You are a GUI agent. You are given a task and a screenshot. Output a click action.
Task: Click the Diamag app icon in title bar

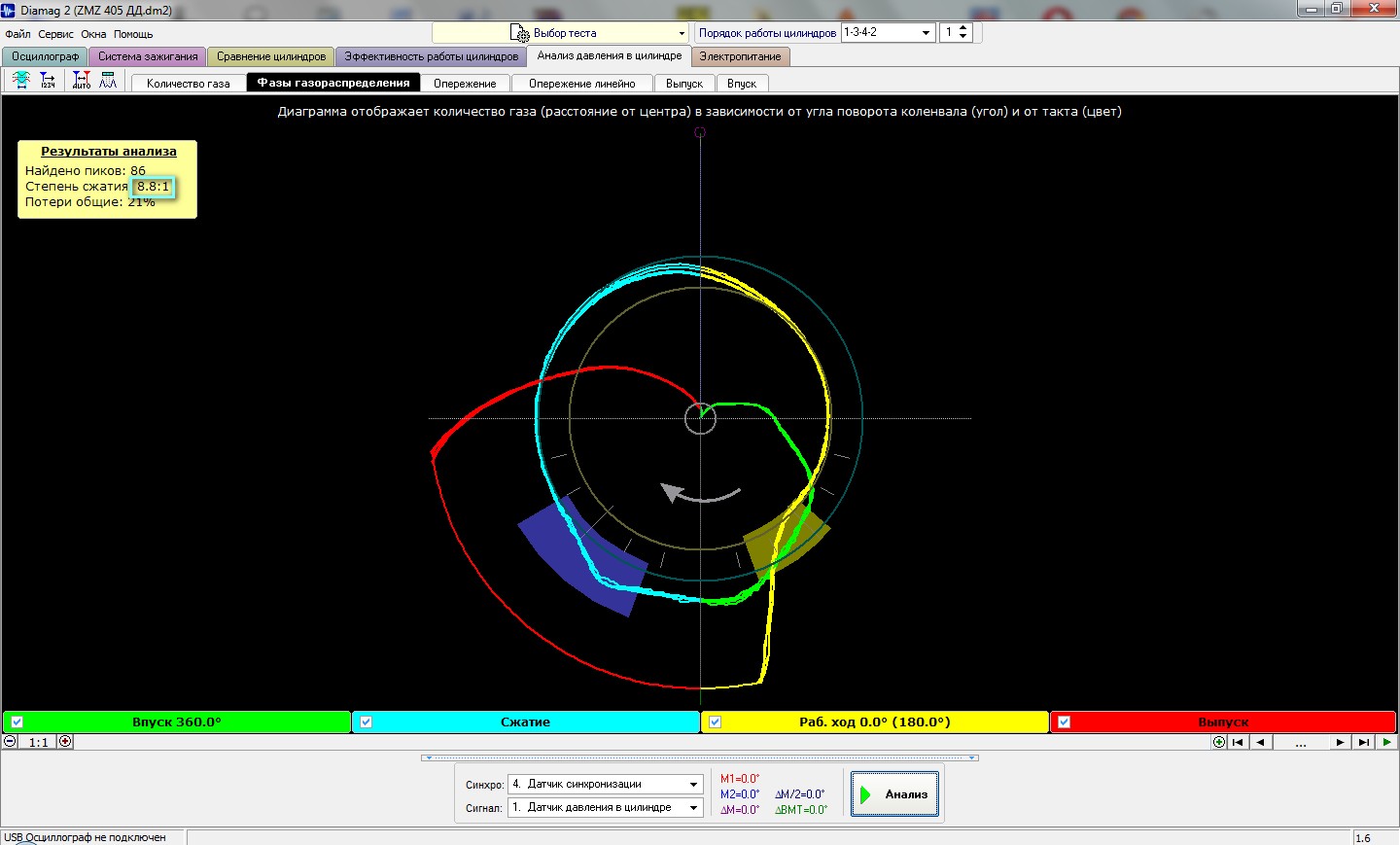[x=9, y=10]
